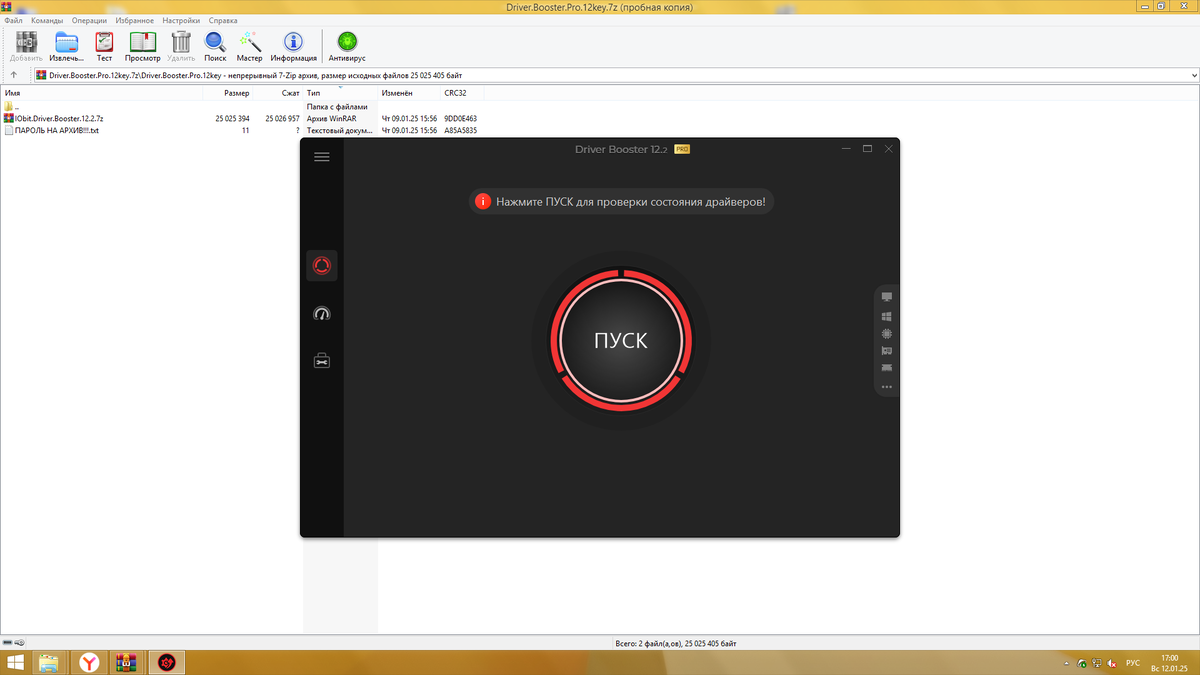This screenshot has height=675, width=1200.
Task: Open the speedometer Boost sidebar icon
Action: click(x=322, y=313)
